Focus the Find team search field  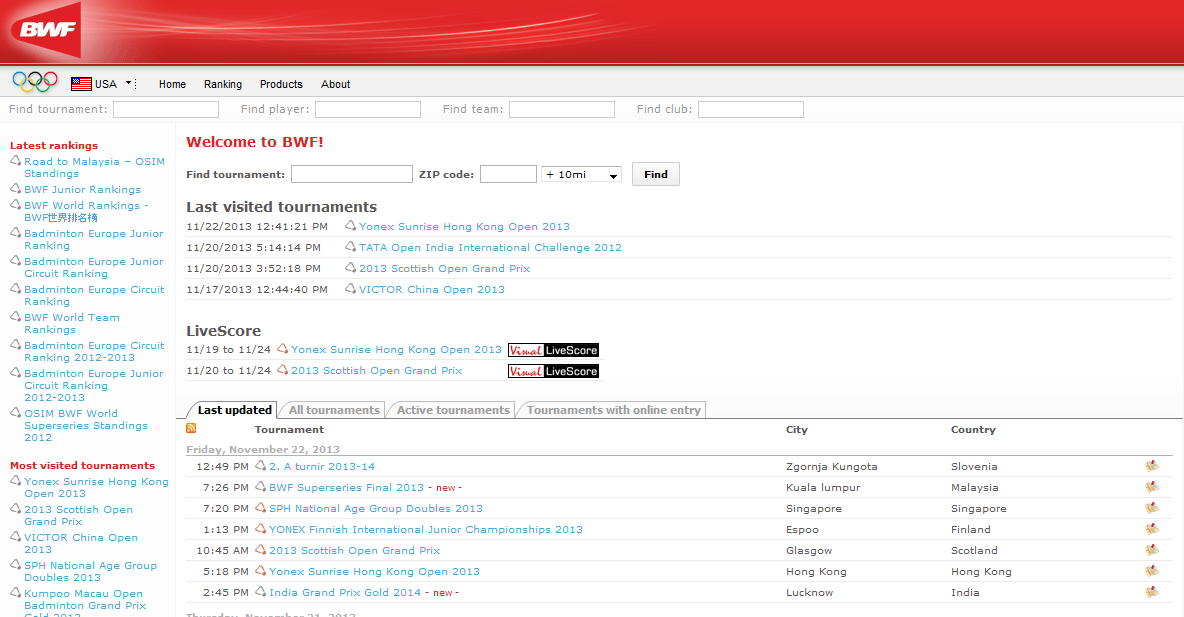coord(562,110)
